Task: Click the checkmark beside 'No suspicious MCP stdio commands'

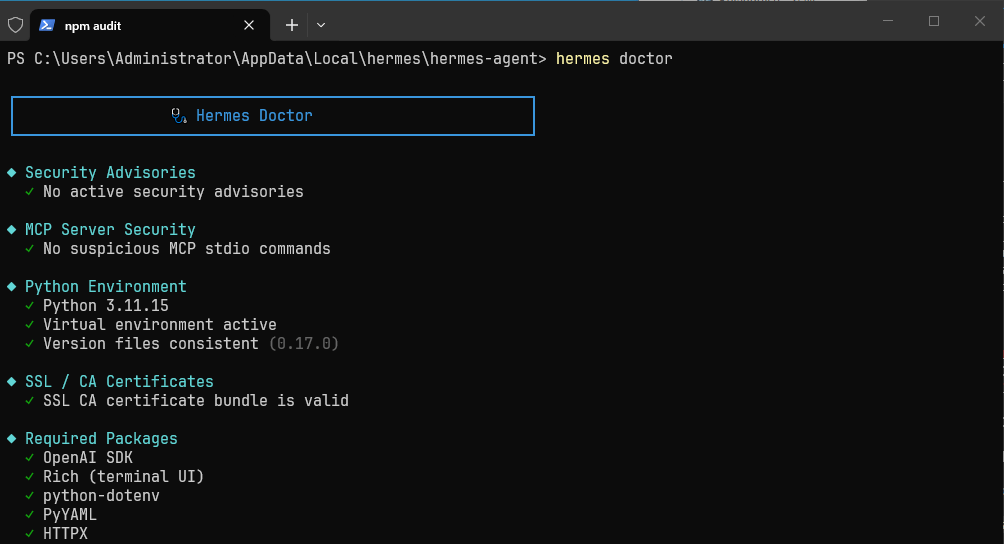Action: point(29,249)
